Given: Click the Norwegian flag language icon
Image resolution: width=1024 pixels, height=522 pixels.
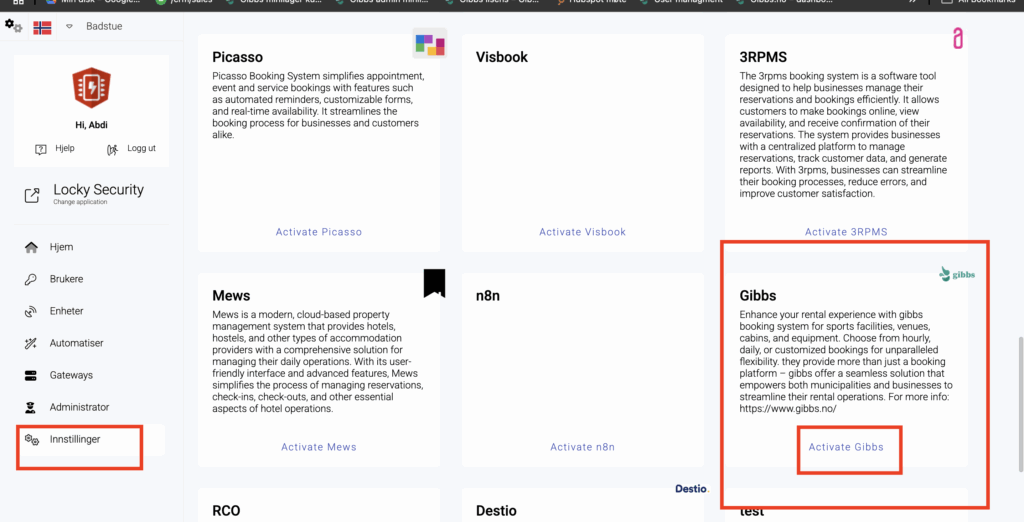Looking at the screenshot, I should 42,27.
